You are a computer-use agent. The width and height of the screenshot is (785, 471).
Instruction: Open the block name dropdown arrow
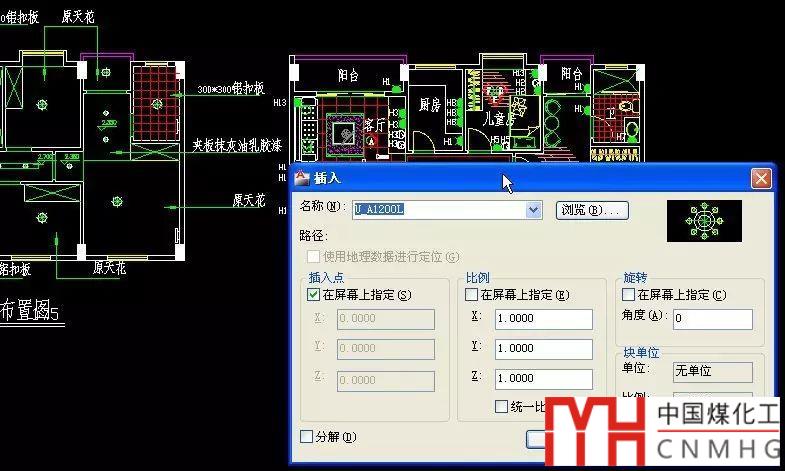click(534, 210)
